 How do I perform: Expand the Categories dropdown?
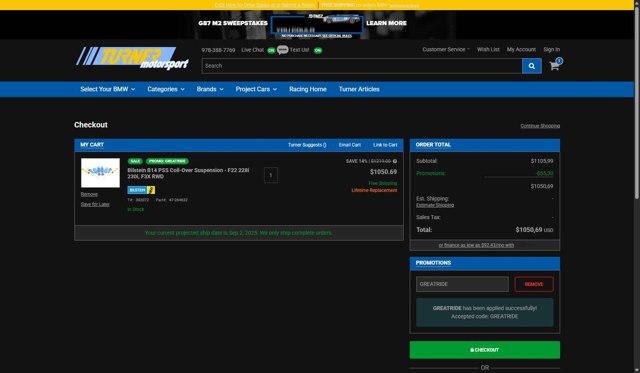(166, 89)
